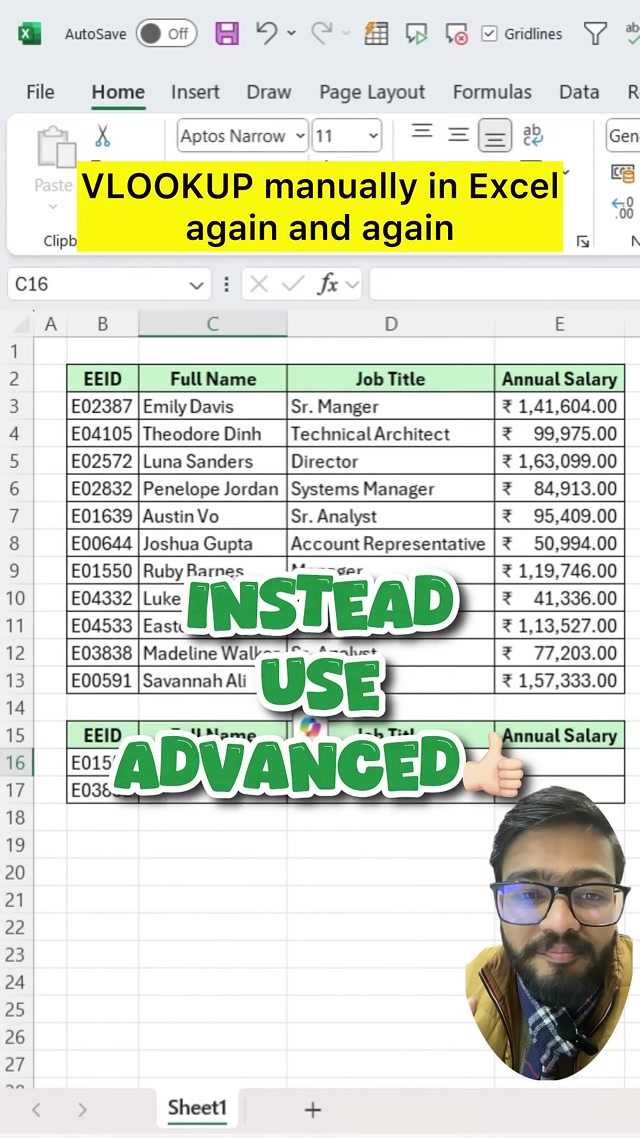640x1138 pixels.
Task: Click the Cut scissors icon
Action: pos(102,136)
